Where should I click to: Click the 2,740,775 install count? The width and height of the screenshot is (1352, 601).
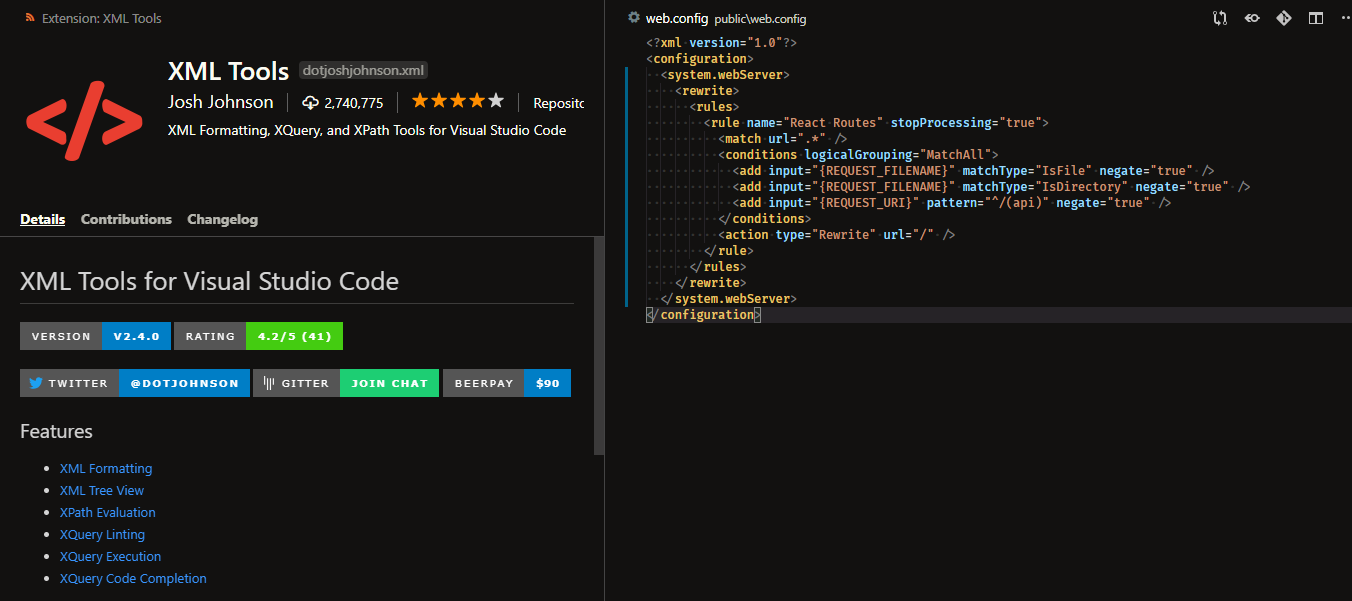pyautogui.click(x=354, y=103)
